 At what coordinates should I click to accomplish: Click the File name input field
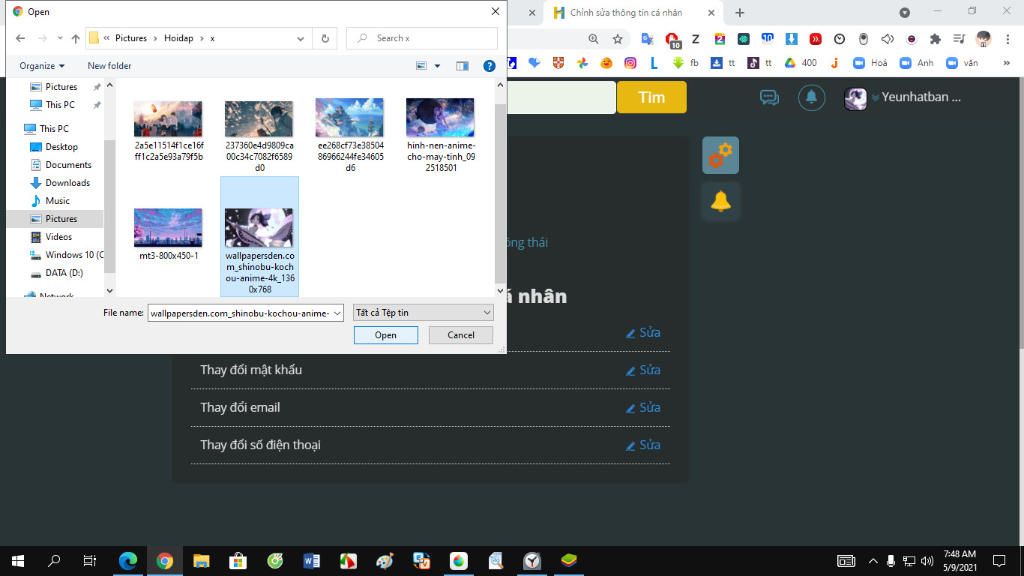[x=240, y=313]
